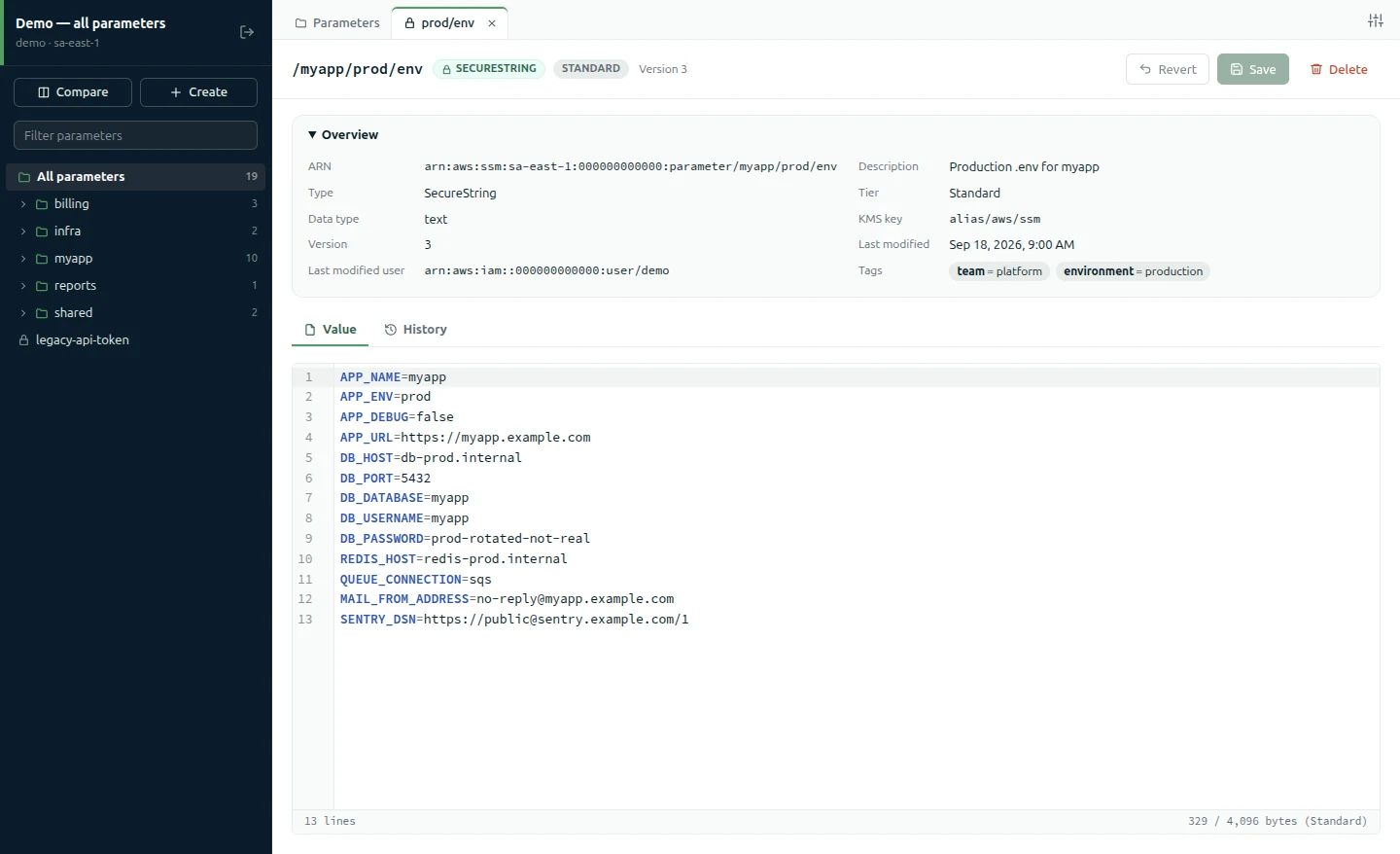Select the All parameters row
This screenshot has width=1400, height=854.
[135, 177]
